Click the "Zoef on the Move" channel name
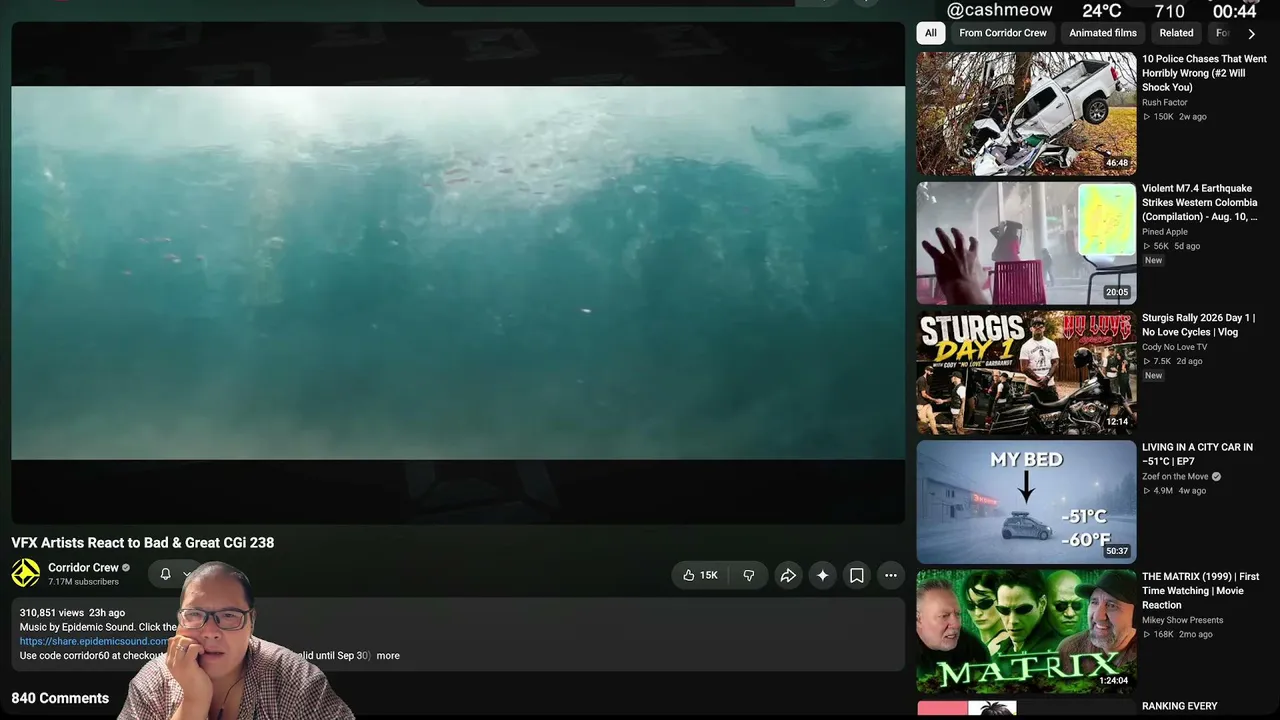 coord(1175,477)
